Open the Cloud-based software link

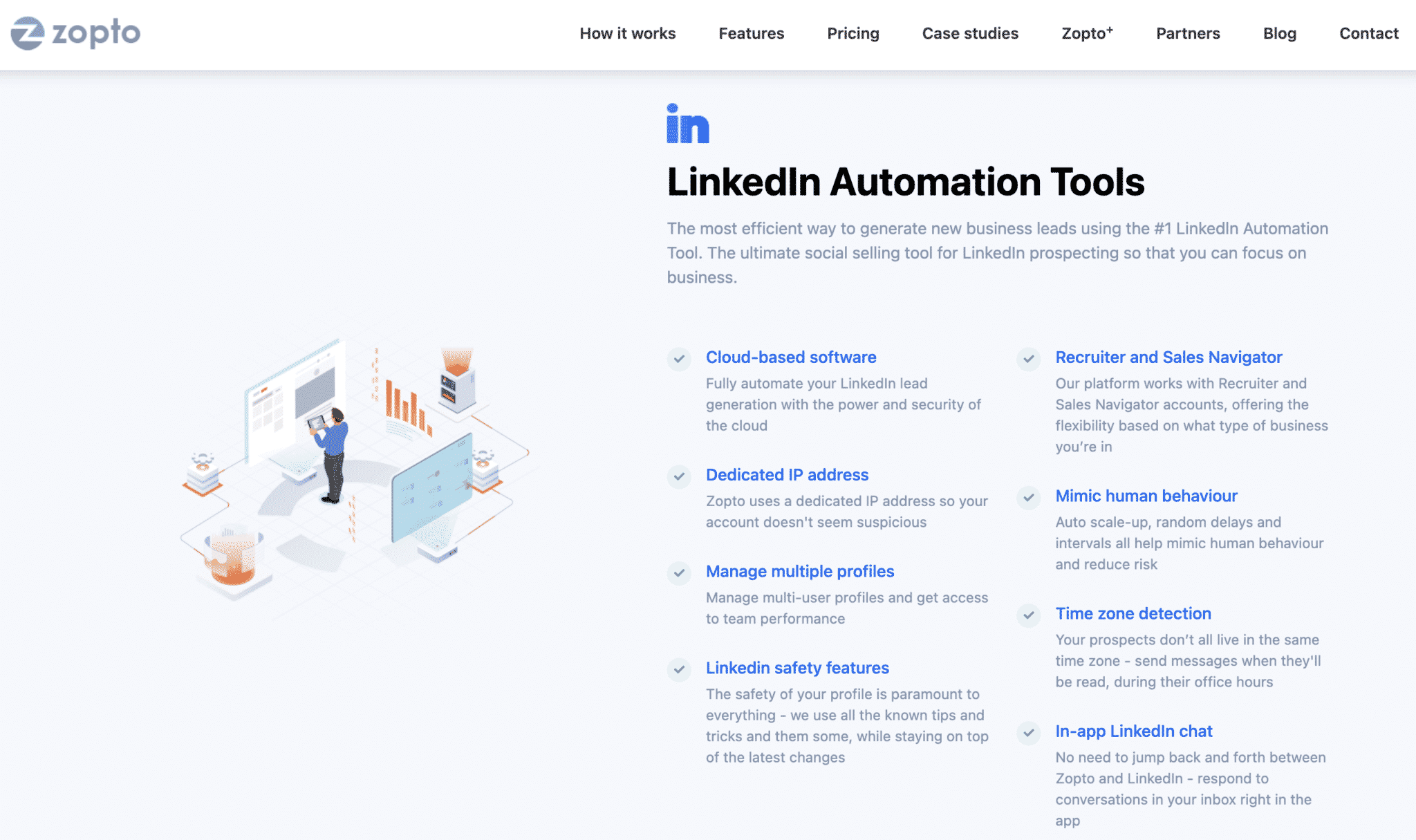pos(790,357)
